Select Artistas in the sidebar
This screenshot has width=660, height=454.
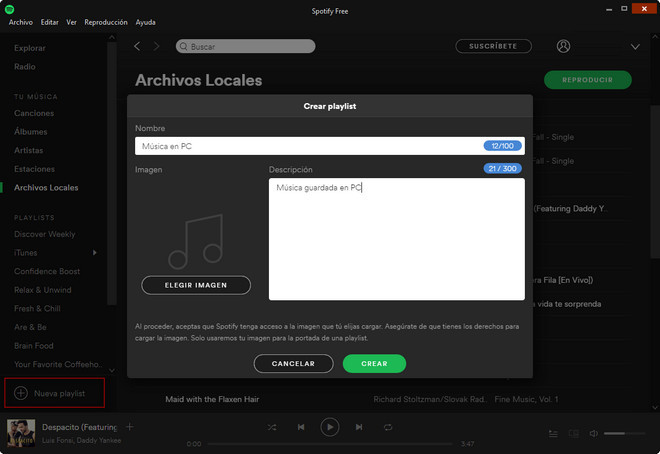(28, 150)
